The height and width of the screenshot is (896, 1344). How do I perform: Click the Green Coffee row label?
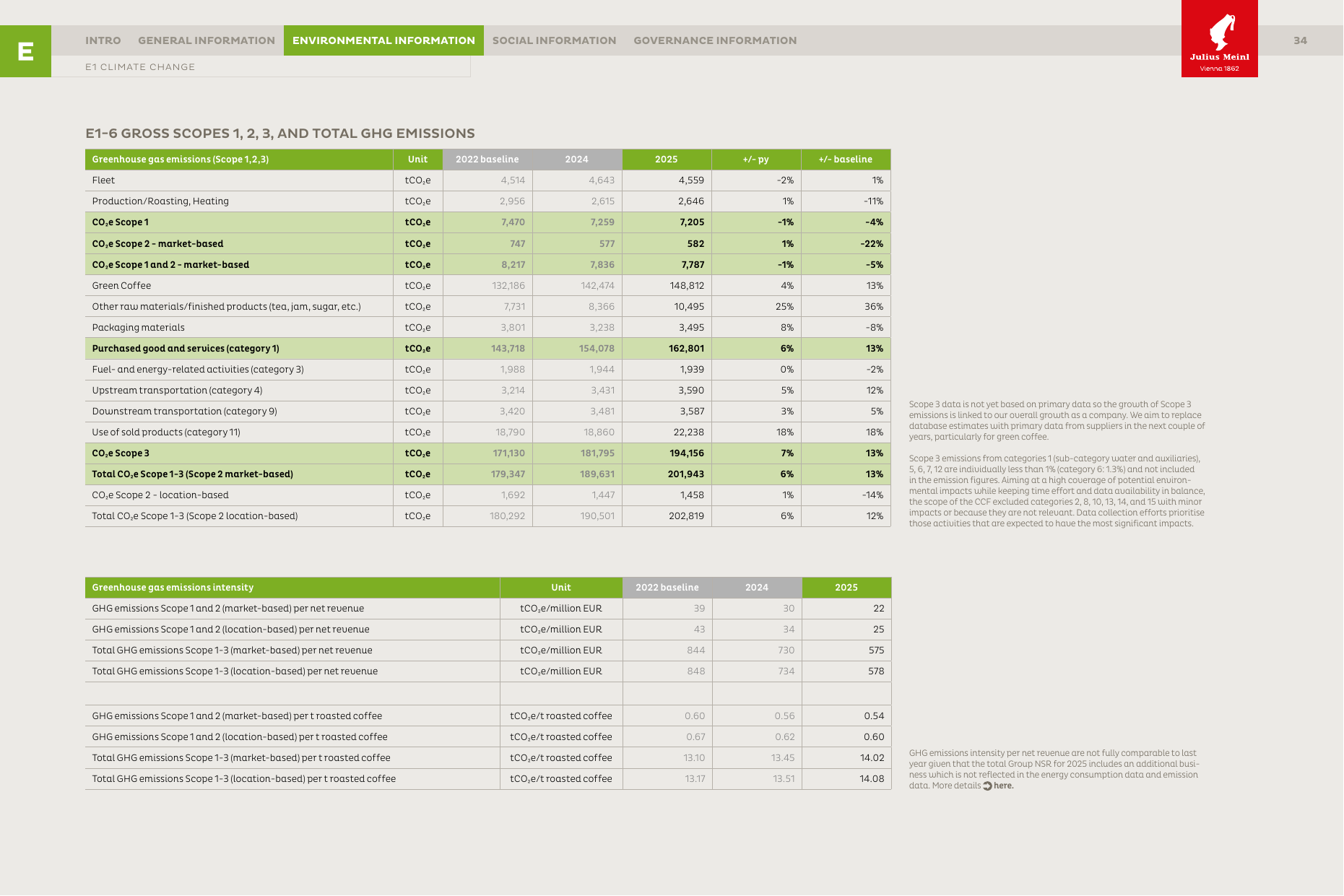point(121,286)
